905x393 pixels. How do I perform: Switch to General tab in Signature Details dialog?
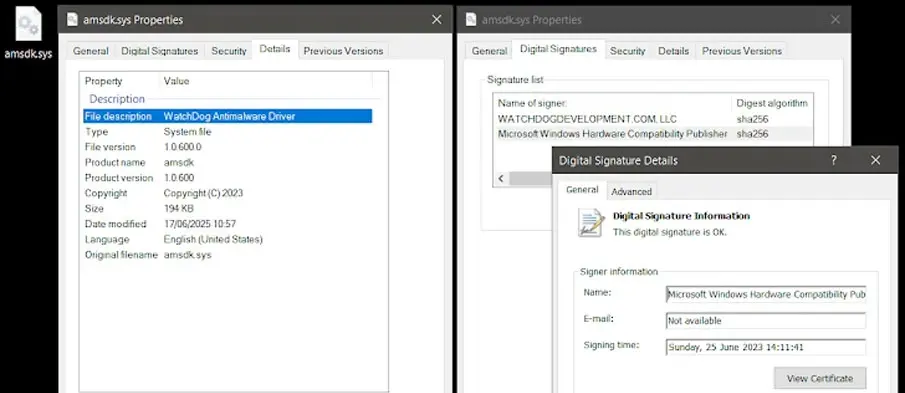coord(582,190)
